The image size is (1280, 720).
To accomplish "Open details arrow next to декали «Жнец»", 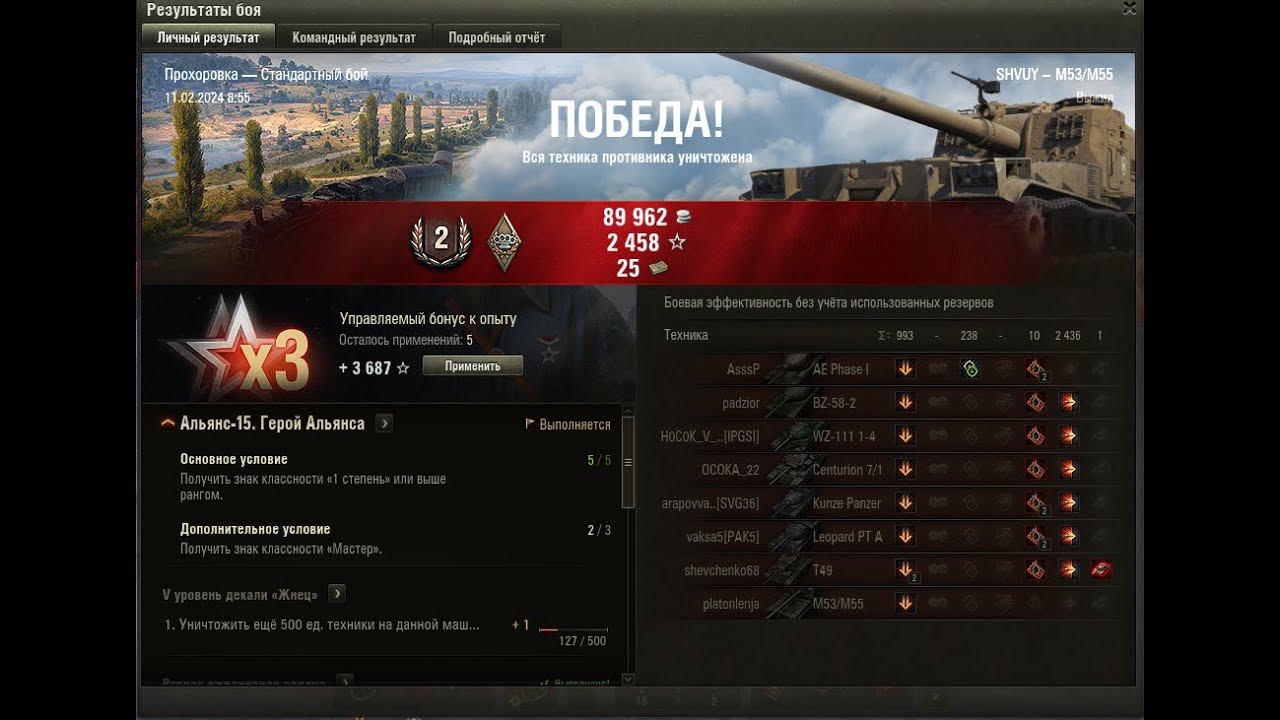I will click(x=337, y=594).
